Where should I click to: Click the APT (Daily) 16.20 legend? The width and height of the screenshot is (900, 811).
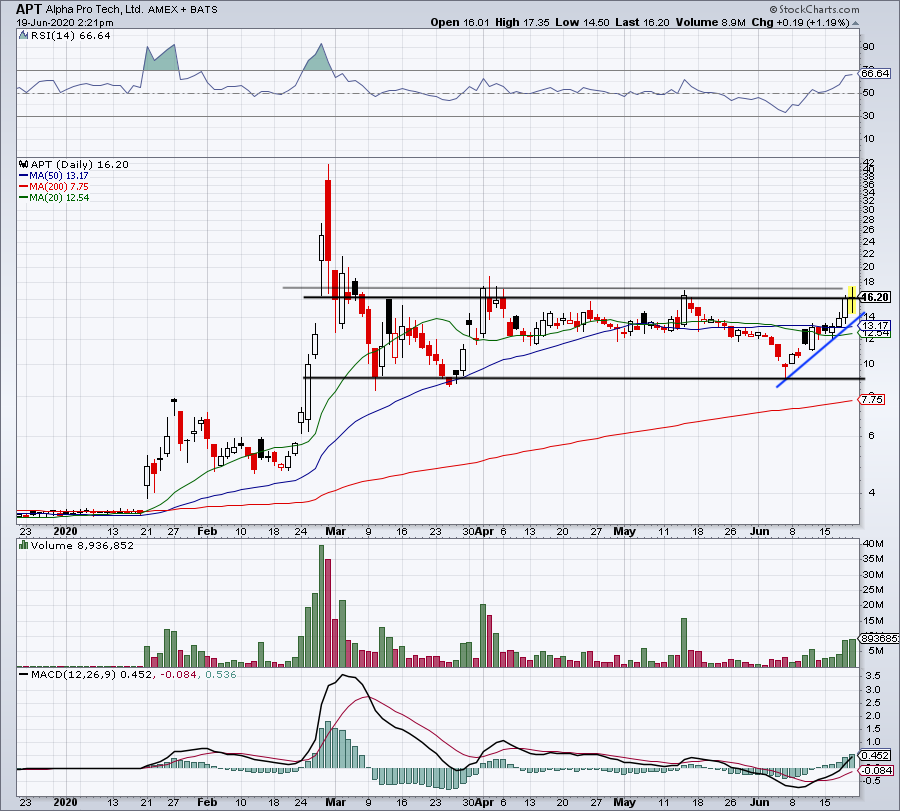tap(80, 164)
